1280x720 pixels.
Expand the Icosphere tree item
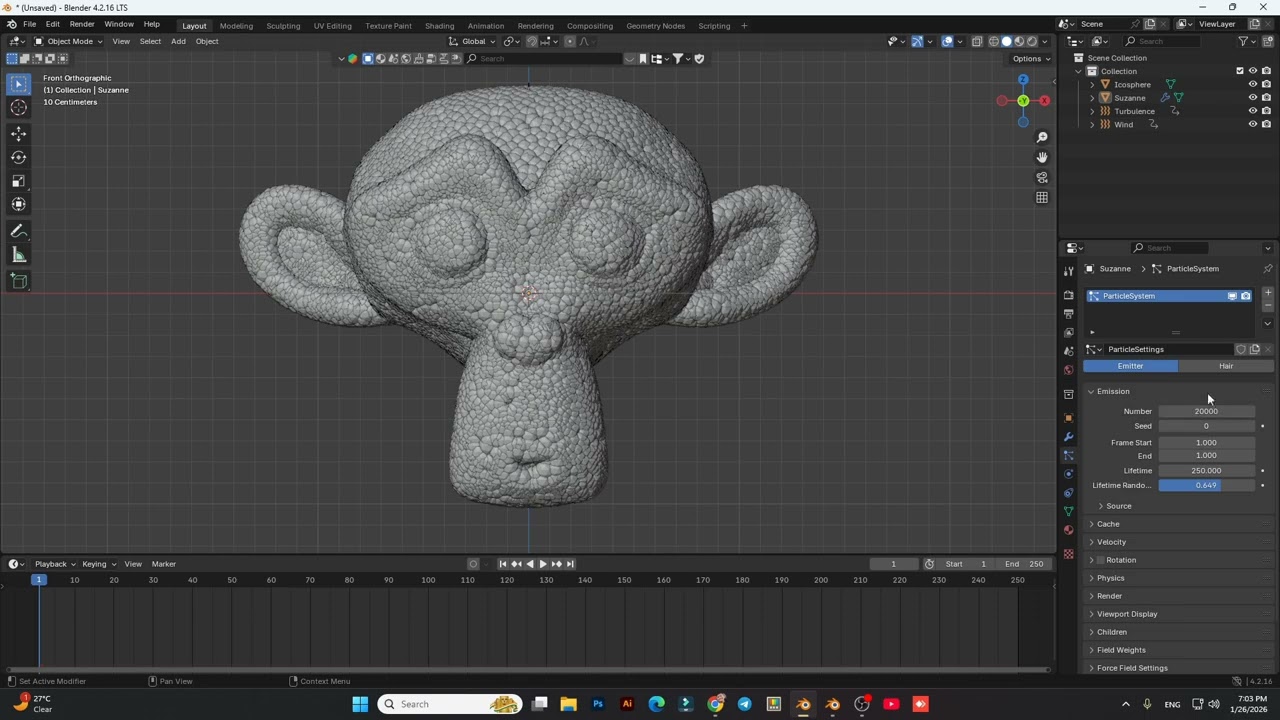click(x=1092, y=85)
